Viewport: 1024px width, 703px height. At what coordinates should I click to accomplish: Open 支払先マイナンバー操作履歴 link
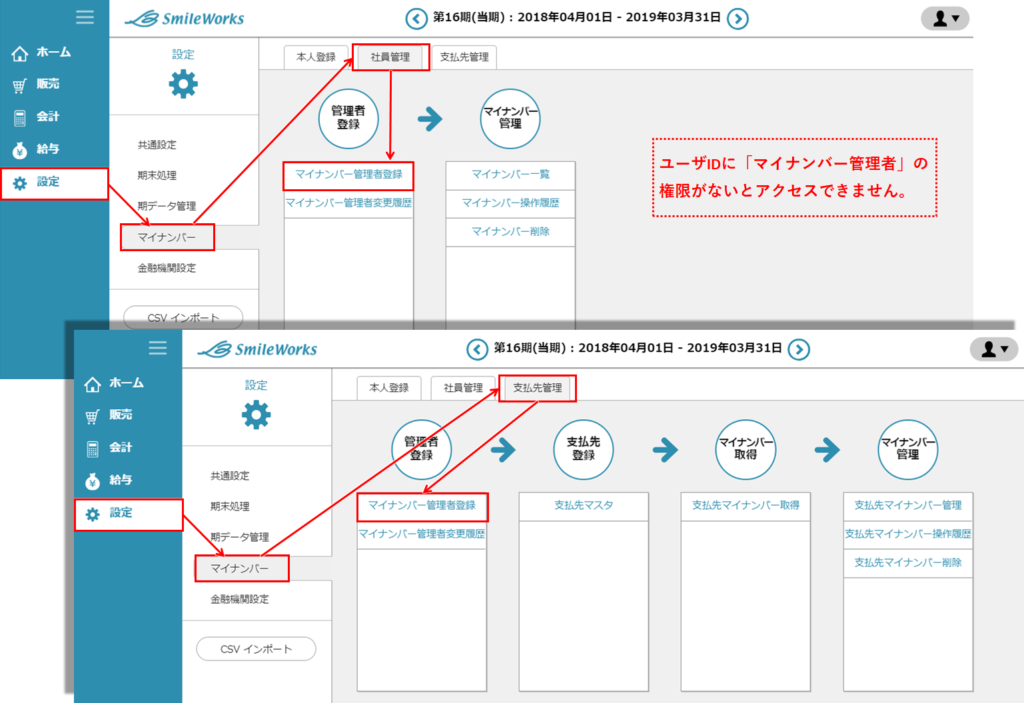pos(908,534)
